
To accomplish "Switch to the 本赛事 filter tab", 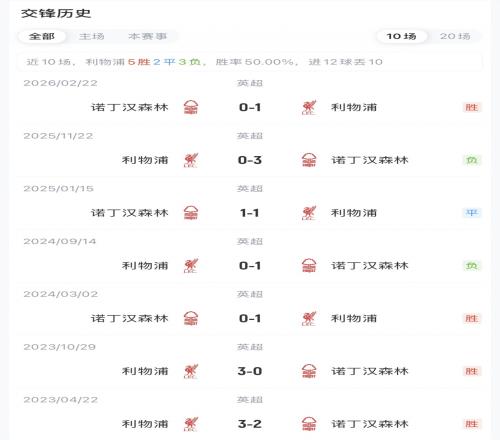I will pyautogui.click(x=147, y=36).
